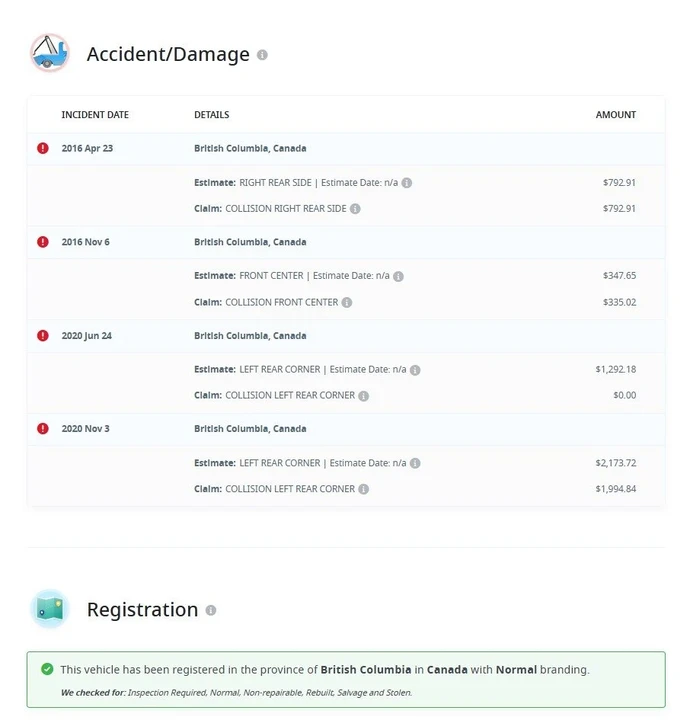Click info icon beside COLLISION FRONT CENTER claim
This screenshot has height=720, width=690.
pos(347,303)
